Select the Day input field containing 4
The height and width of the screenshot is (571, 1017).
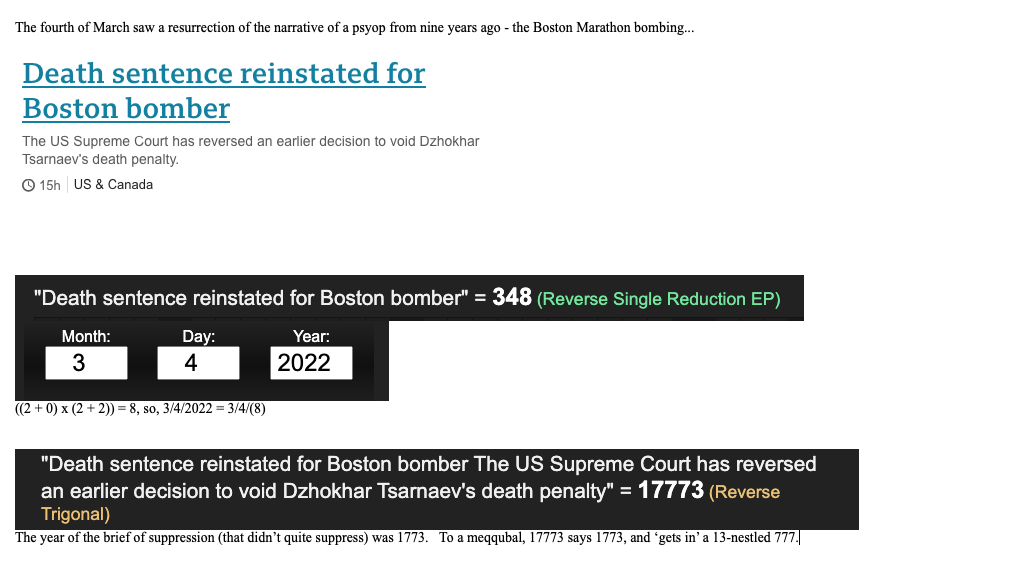point(198,363)
